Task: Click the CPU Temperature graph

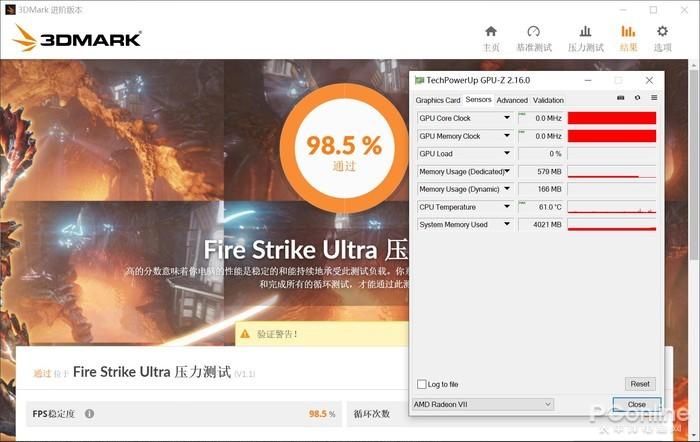Action: point(612,207)
